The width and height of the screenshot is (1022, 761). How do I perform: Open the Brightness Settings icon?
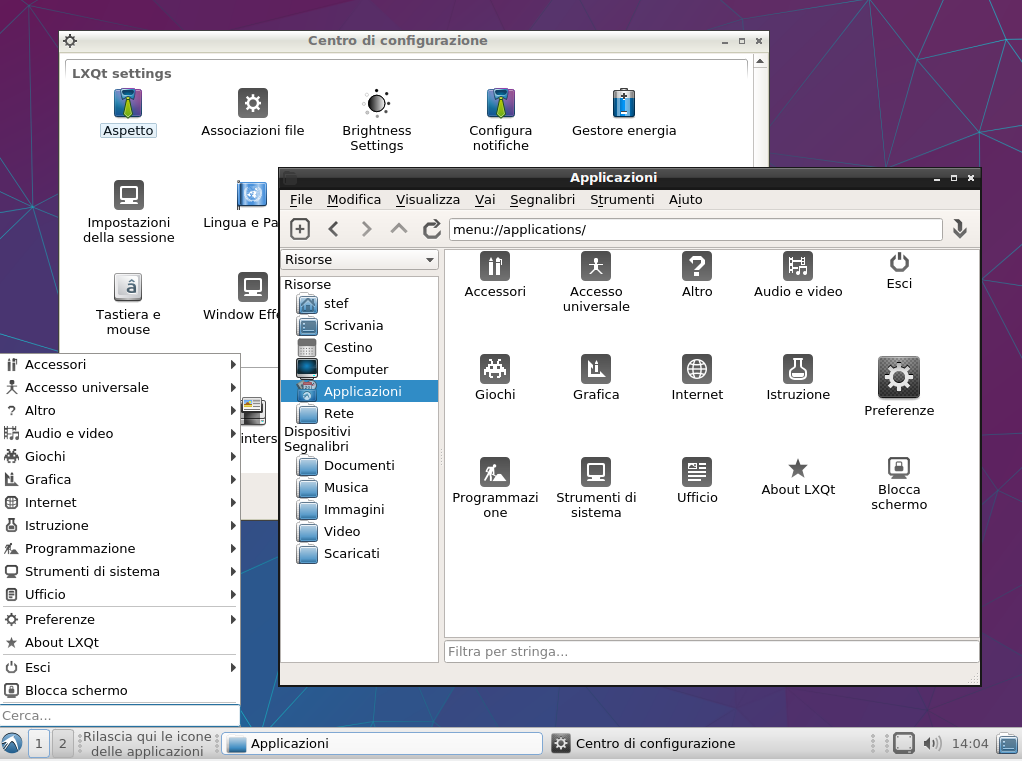pos(376,104)
